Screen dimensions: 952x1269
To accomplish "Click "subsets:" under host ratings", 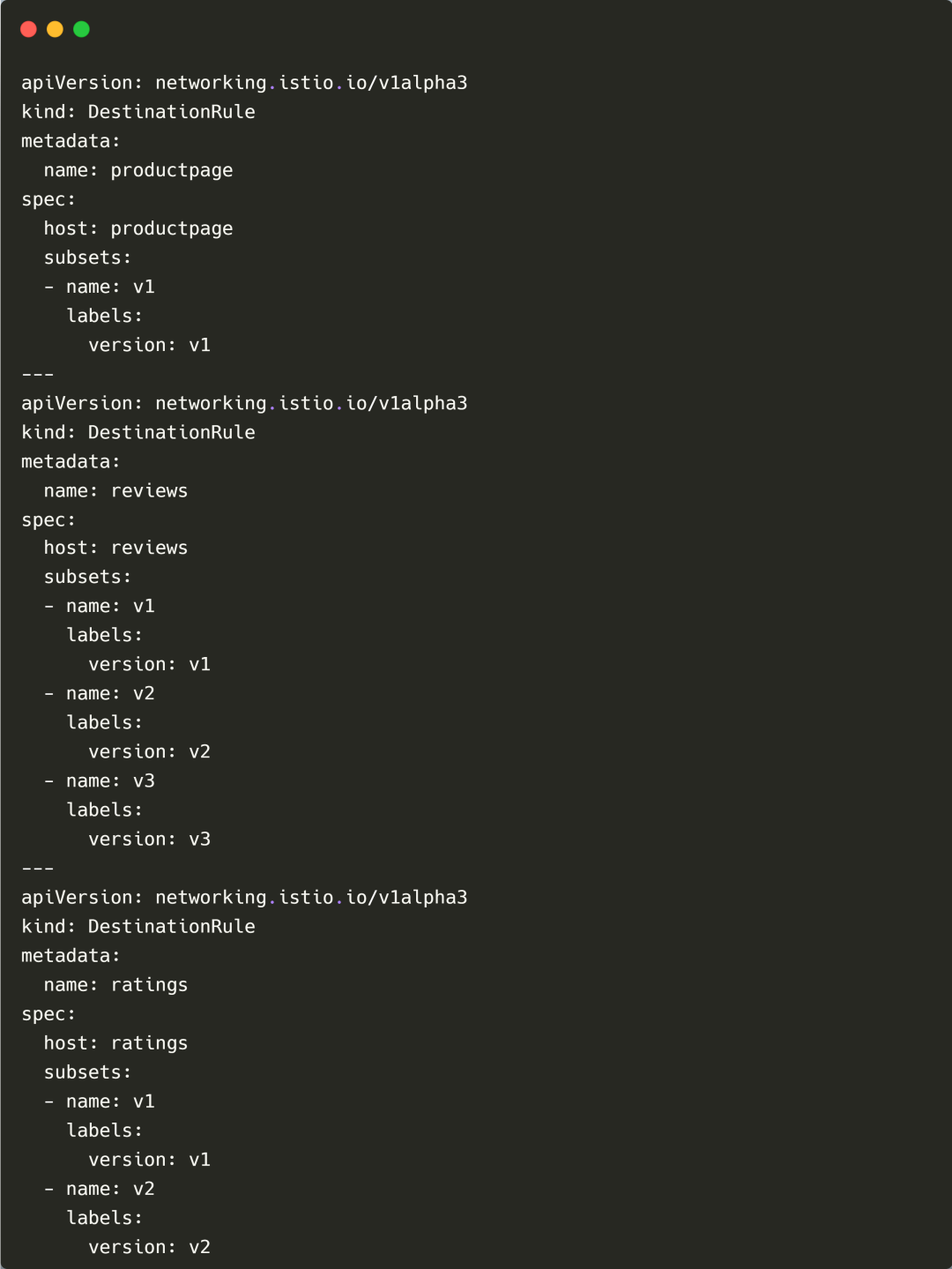I will [87, 1072].
